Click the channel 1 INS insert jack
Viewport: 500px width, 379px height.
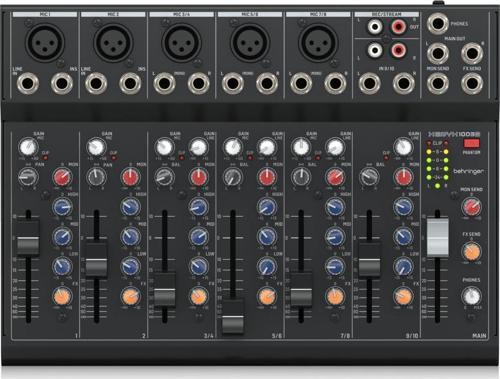(x=62, y=83)
